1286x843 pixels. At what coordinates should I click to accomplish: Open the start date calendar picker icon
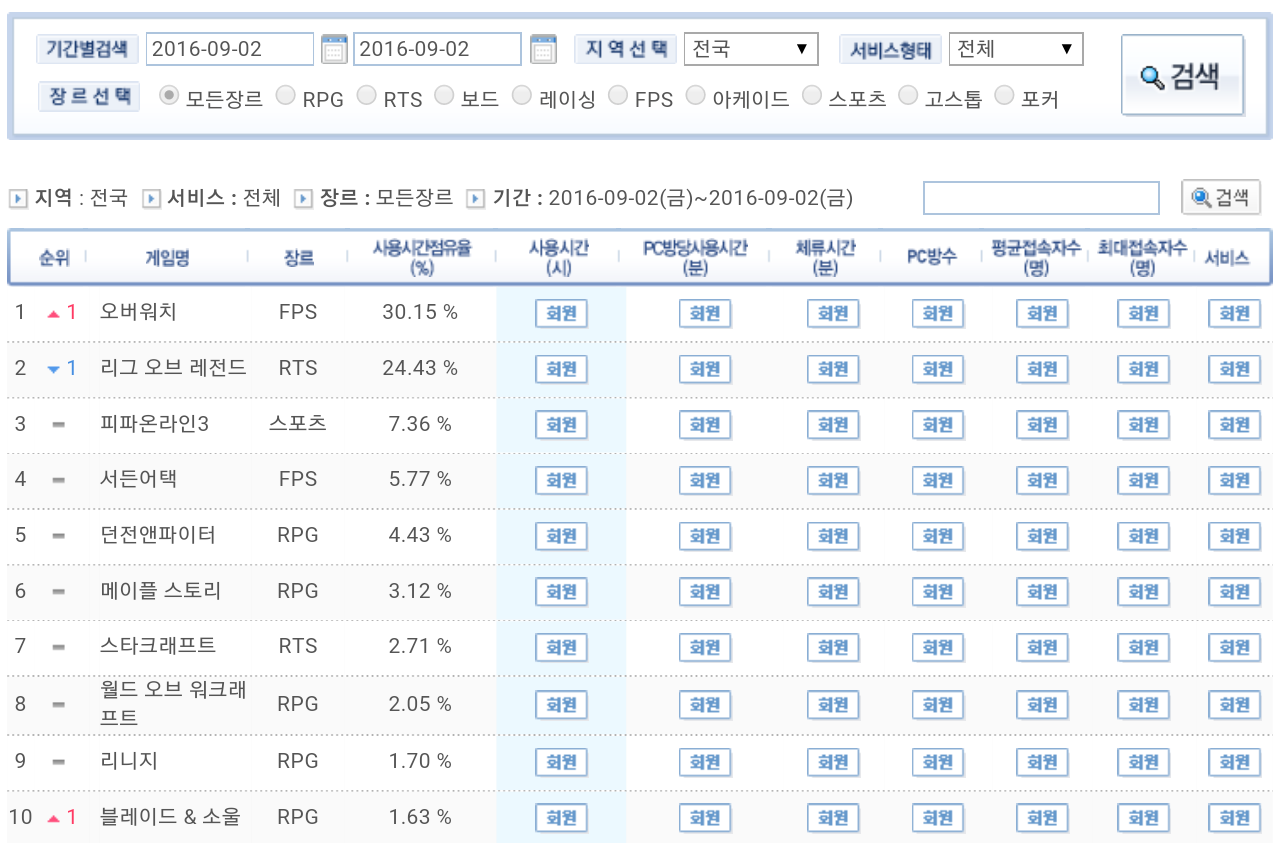[334, 48]
